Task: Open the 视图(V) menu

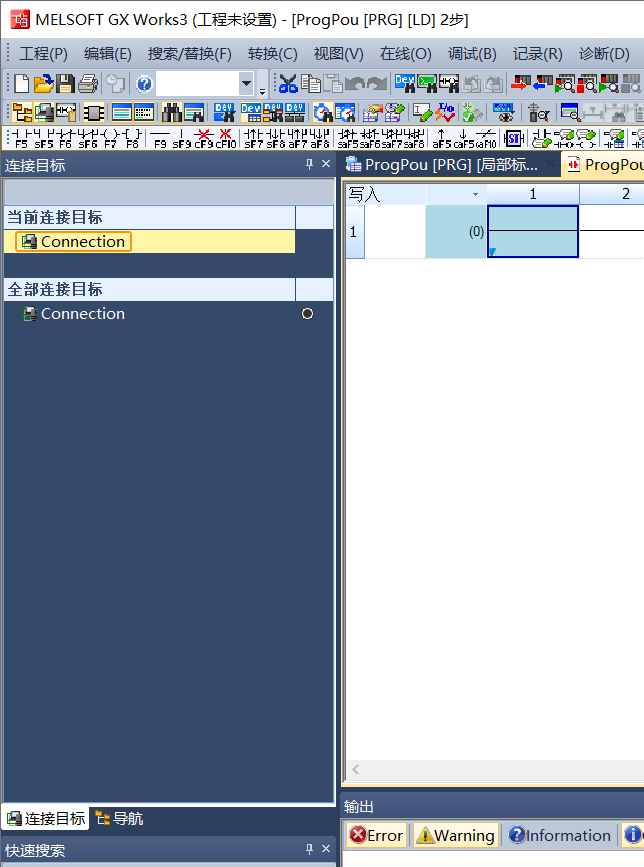Action: coord(338,54)
